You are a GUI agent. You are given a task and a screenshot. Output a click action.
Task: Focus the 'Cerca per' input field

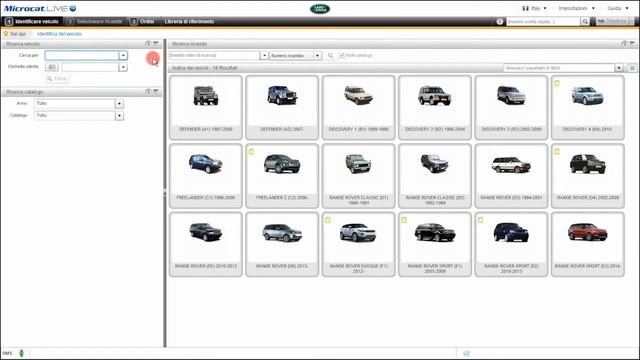pyautogui.click(x=82, y=56)
